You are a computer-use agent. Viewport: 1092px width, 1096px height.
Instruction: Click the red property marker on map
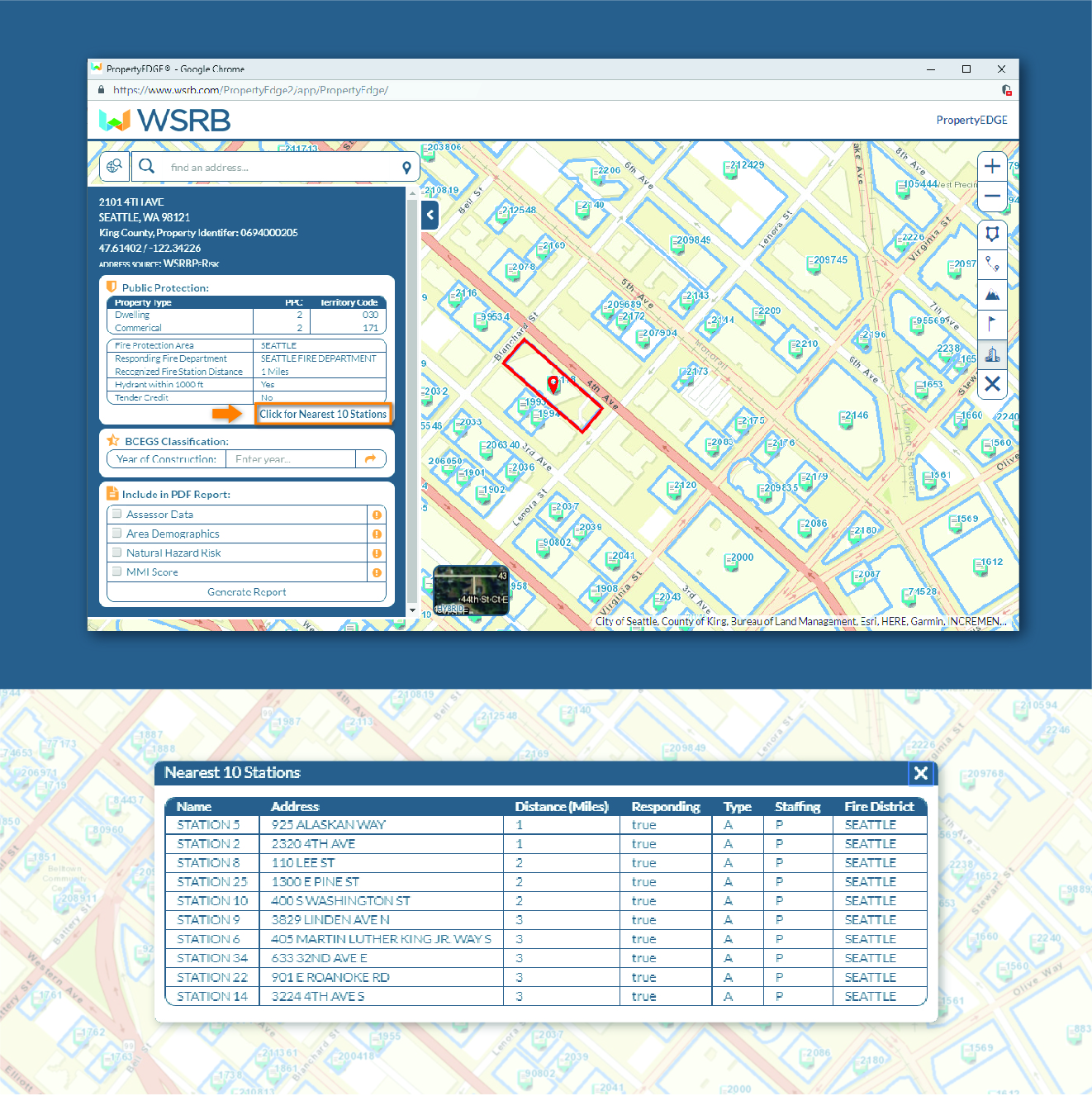point(553,383)
